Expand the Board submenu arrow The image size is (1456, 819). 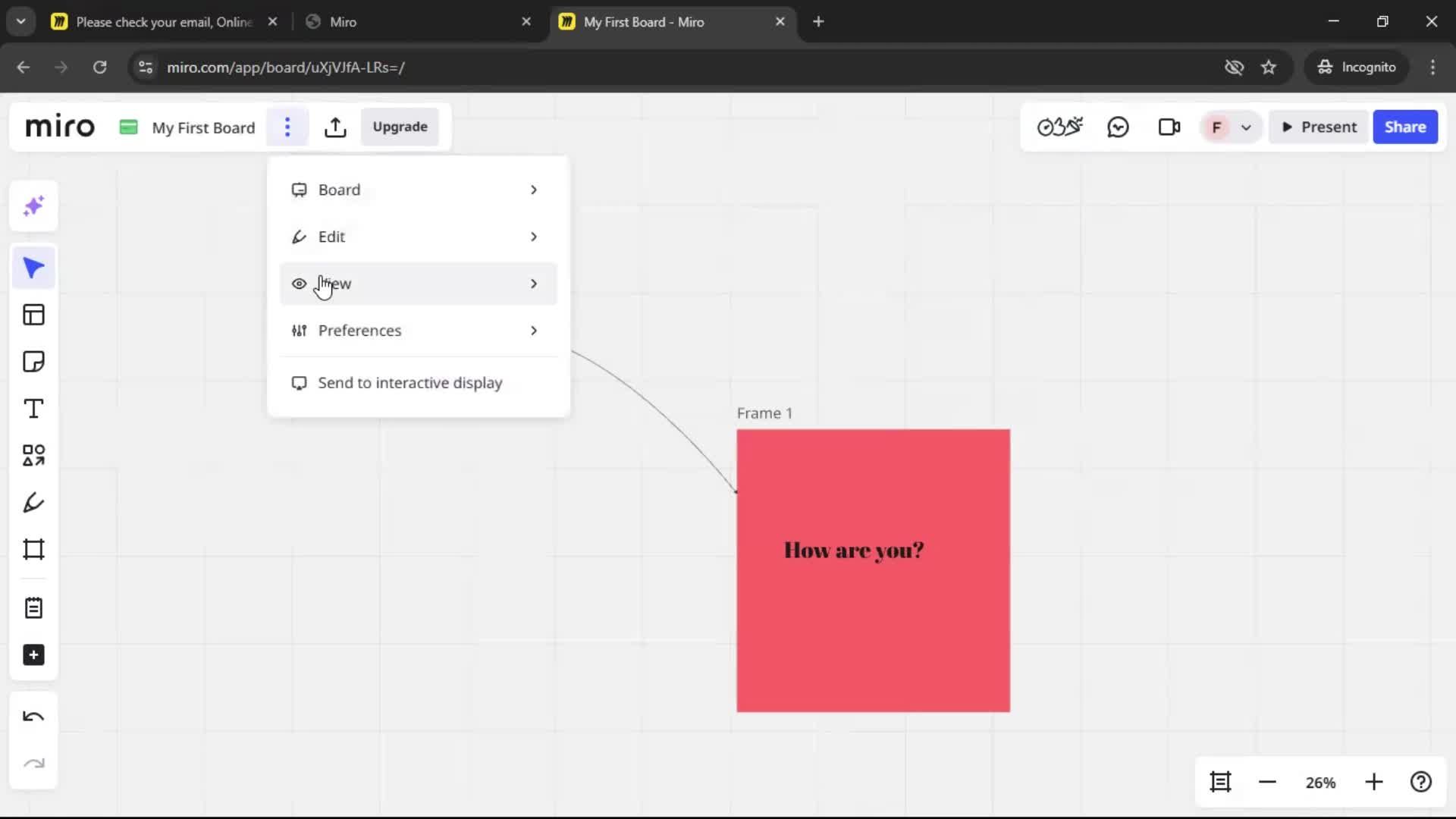[534, 190]
